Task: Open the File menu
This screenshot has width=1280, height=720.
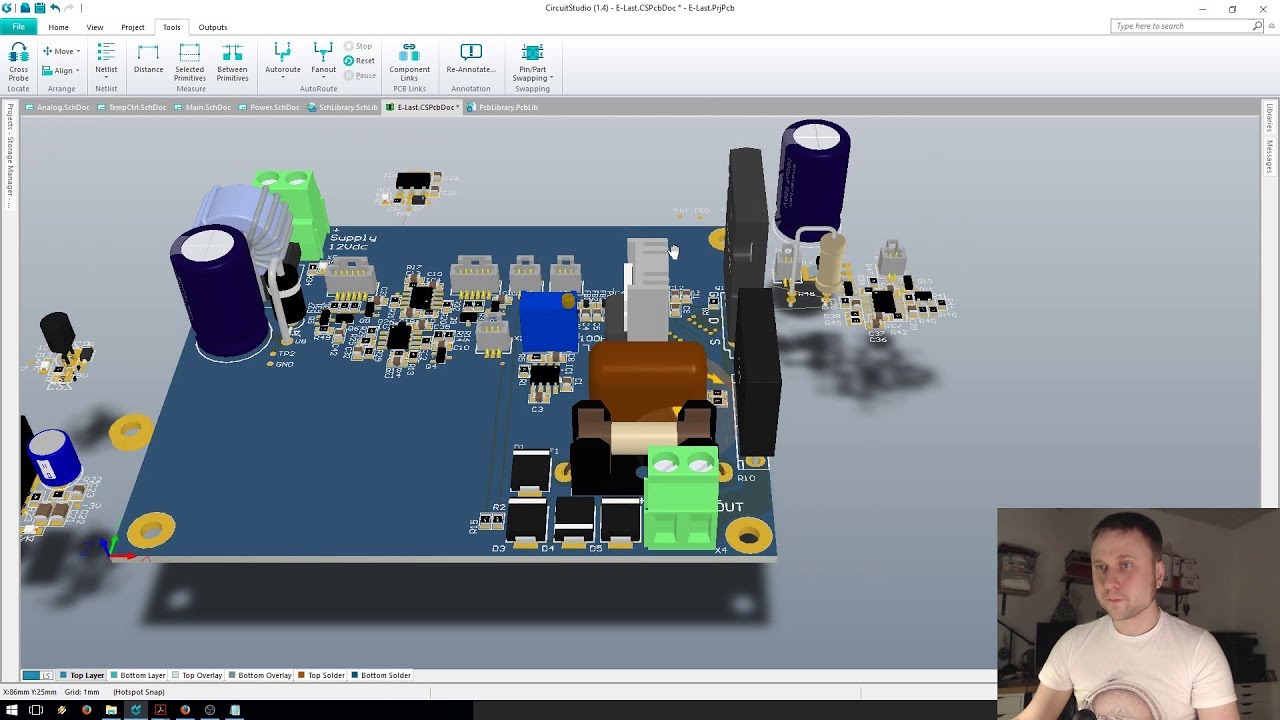Action: point(19,27)
